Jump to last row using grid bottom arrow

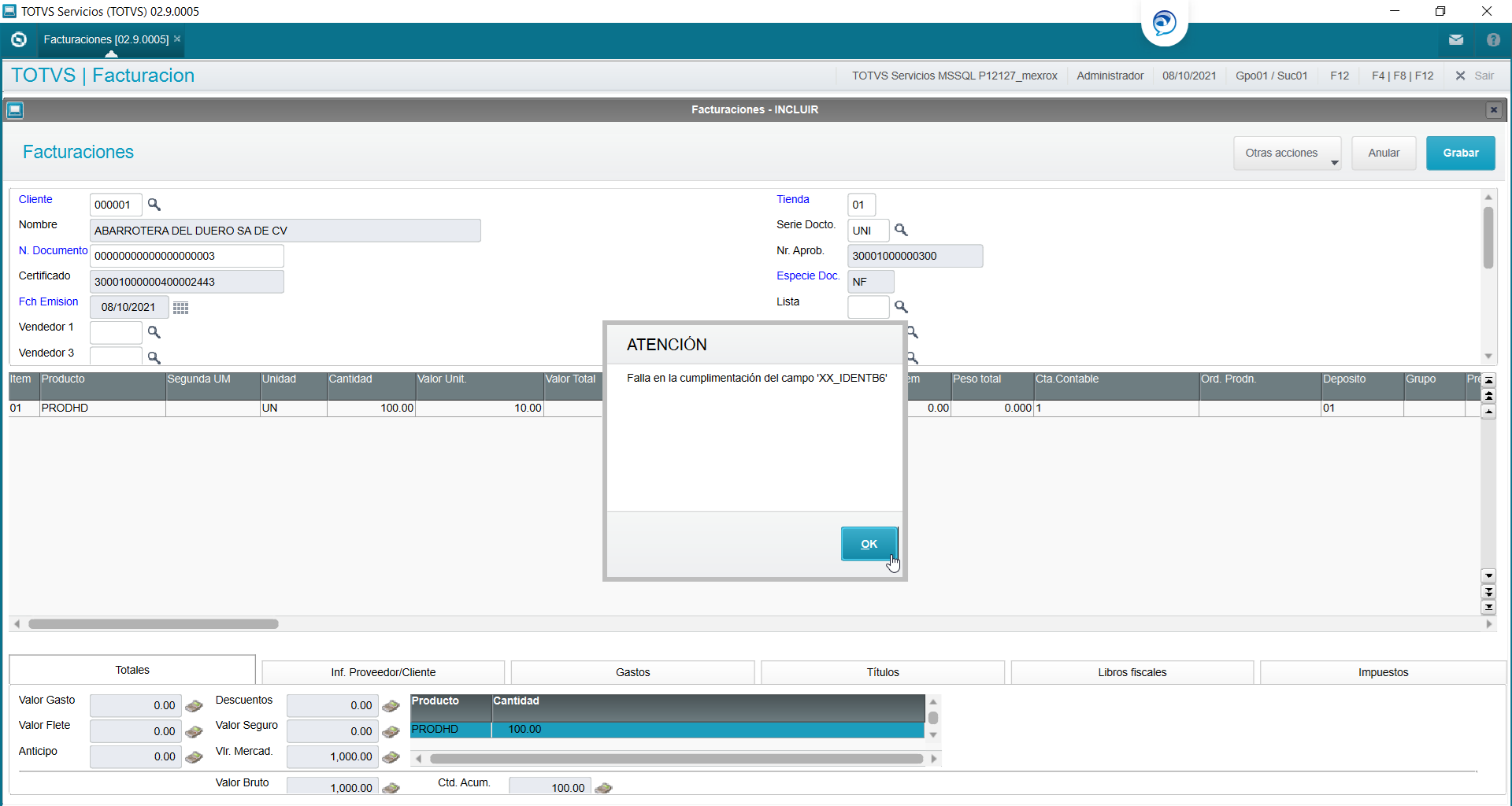coord(1488,608)
